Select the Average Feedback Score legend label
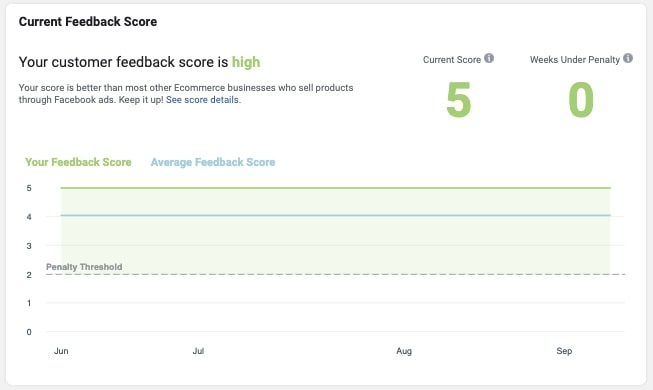653x390 pixels. pyautogui.click(x=213, y=162)
